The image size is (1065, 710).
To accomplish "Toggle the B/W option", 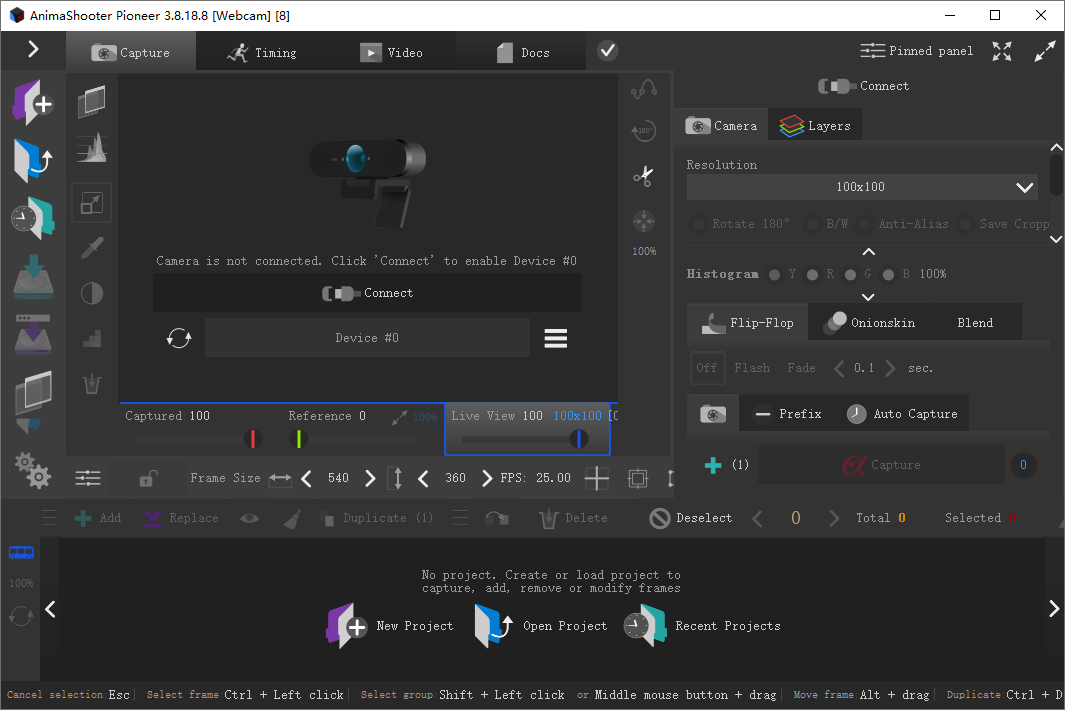I will click(x=826, y=224).
